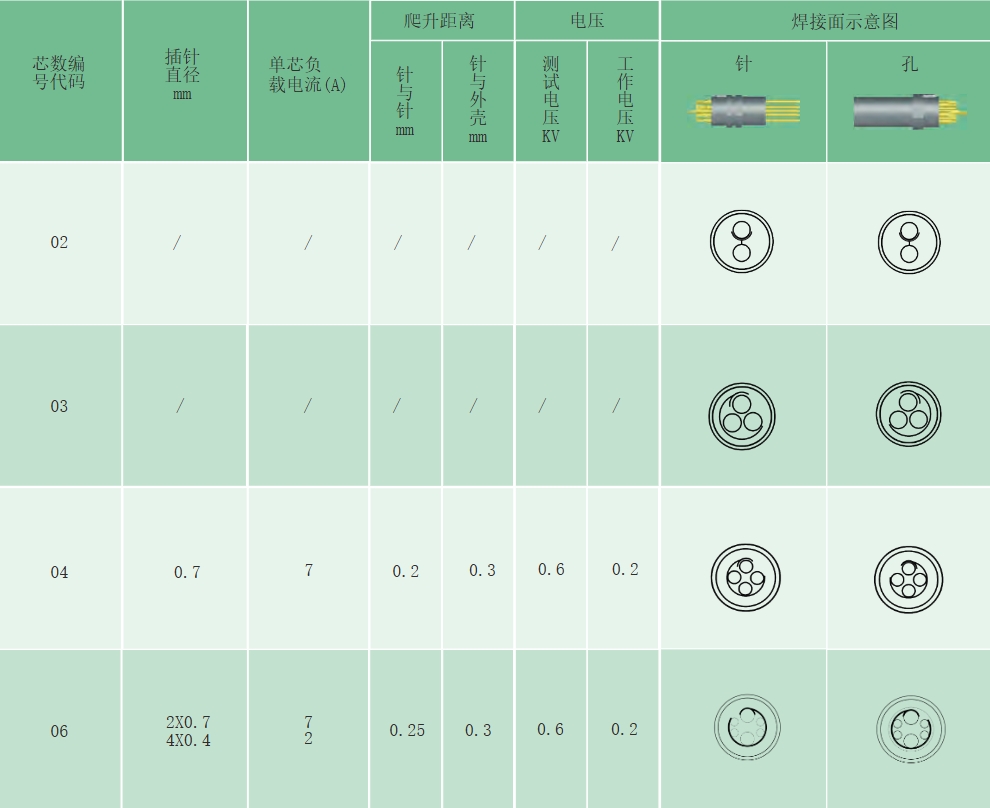Screen dimensions: 990x808
Task: Click the 芯数编号代码 column header
Action: click(x=60, y=74)
